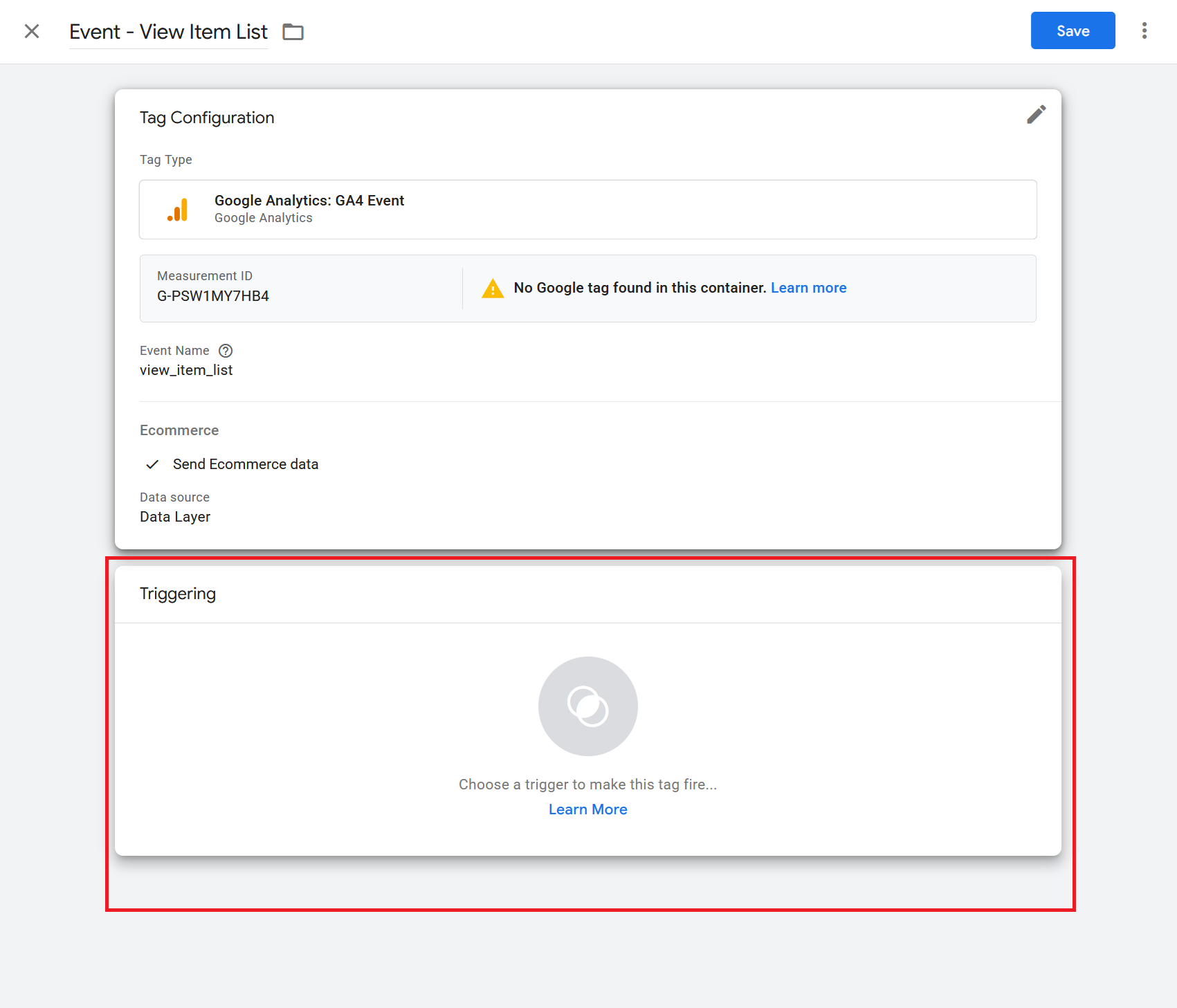Open the three-dot more actions menu
The width and height of the screenshot is (1177, 1008).
coord(1144,30)
